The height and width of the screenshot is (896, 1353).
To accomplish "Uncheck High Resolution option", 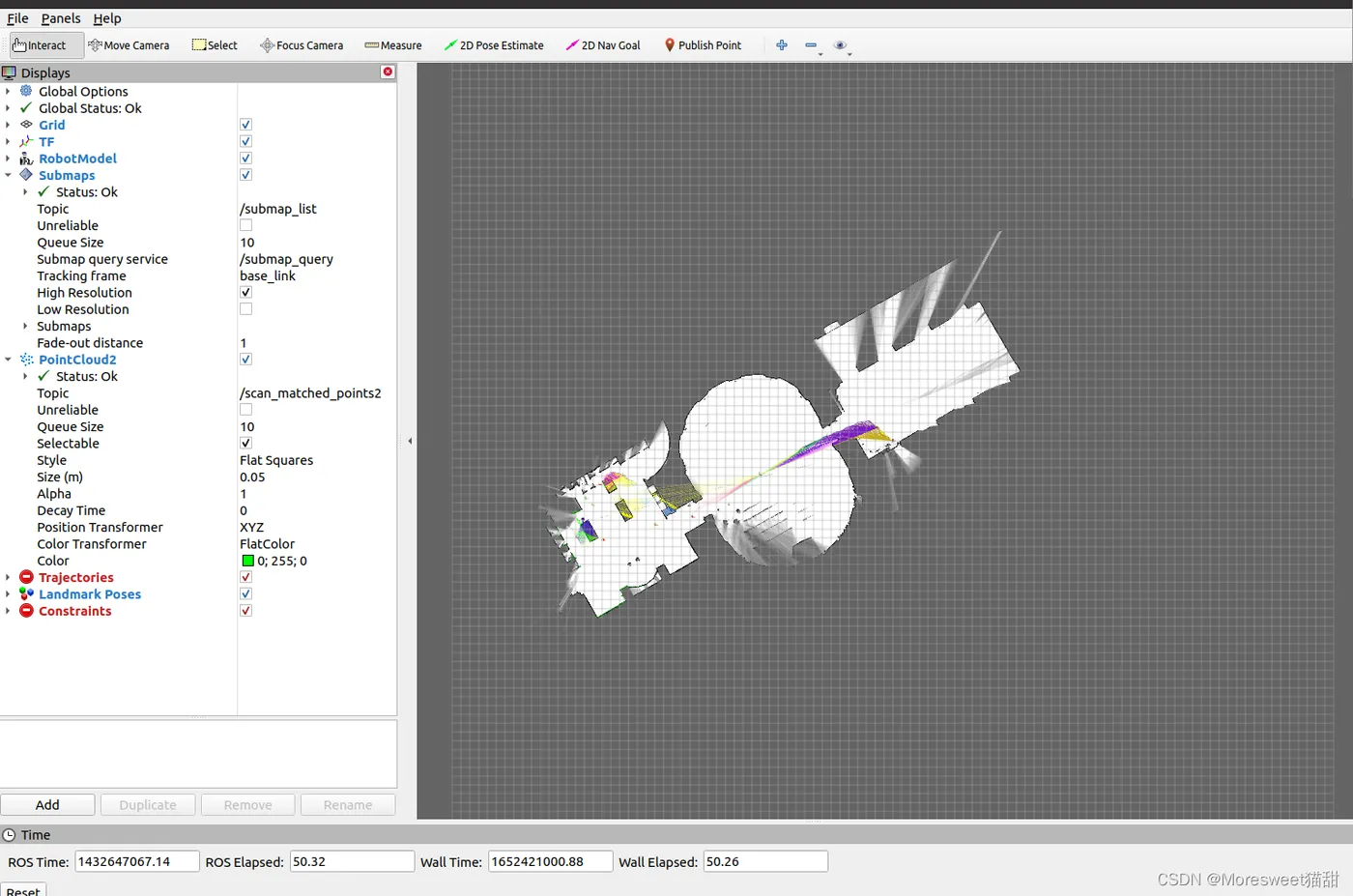I will [245, 292].
